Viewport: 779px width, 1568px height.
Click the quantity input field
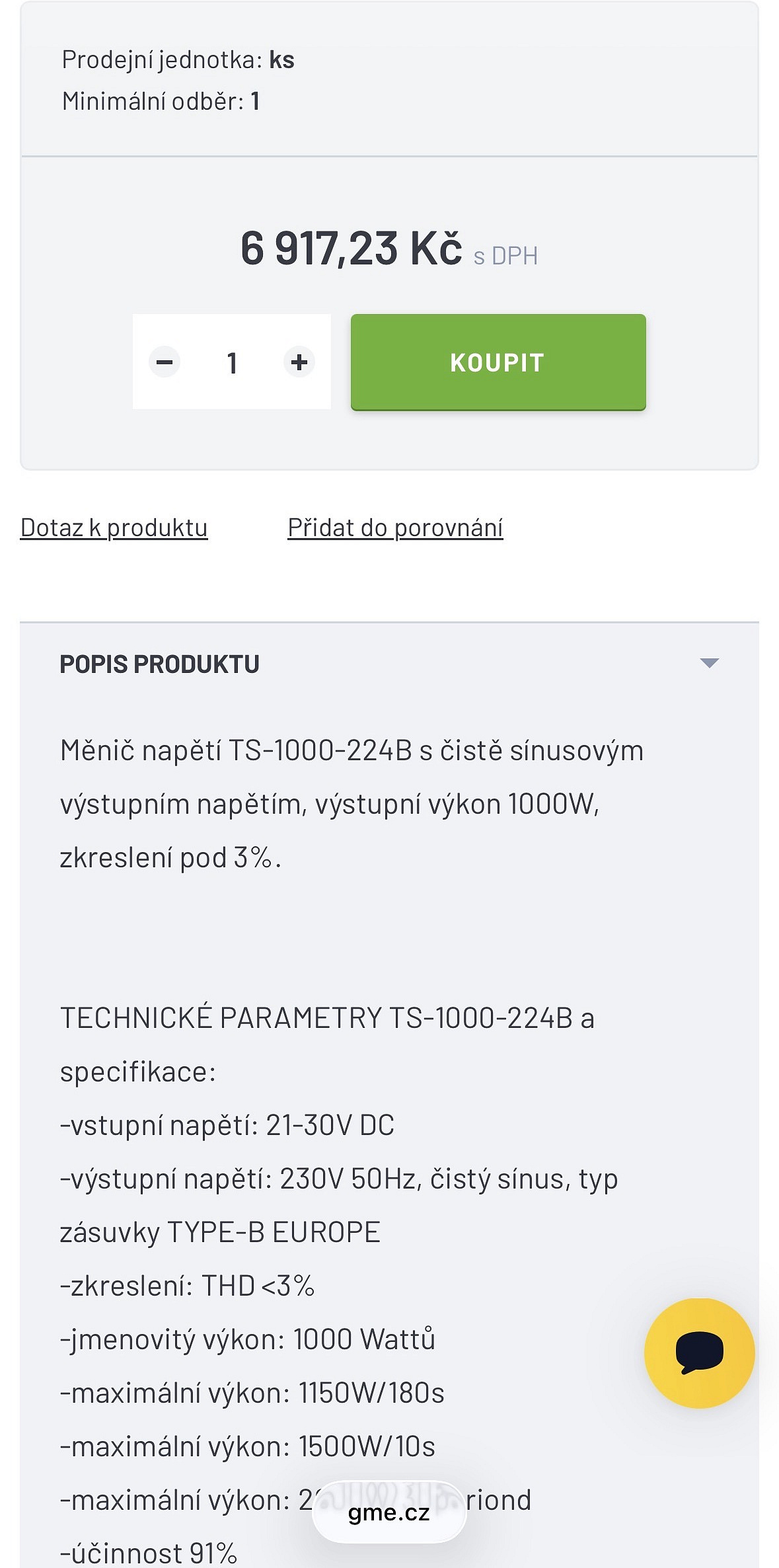pyautogui.click(x=232, y=362)
